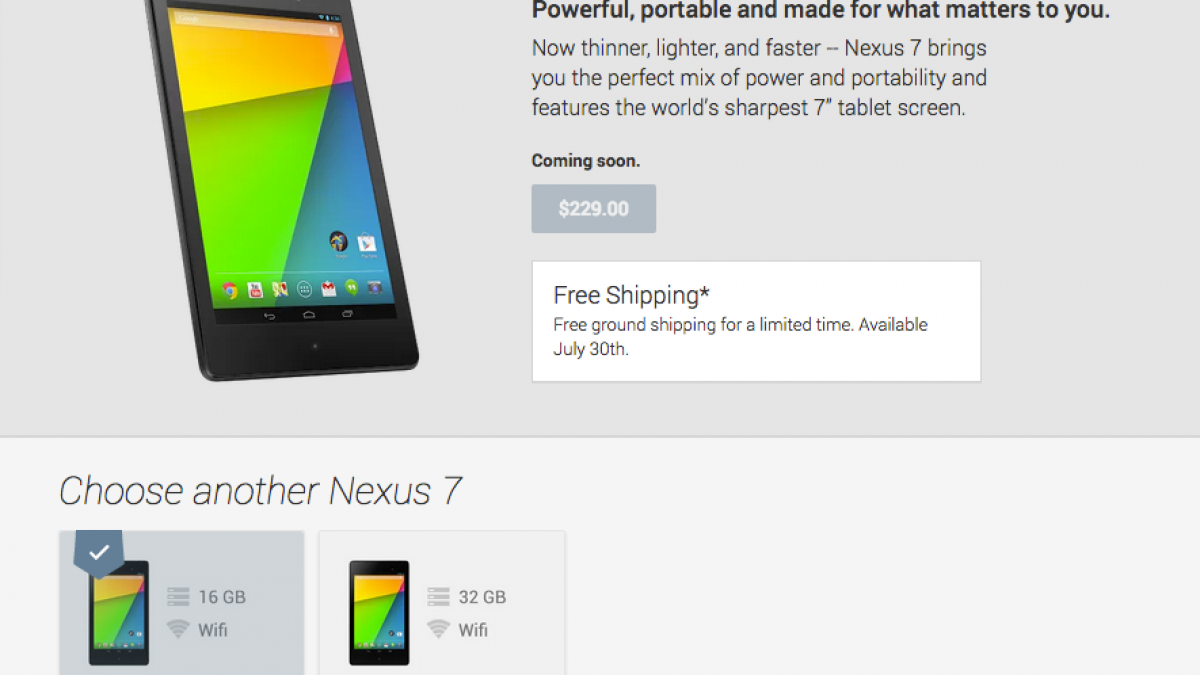Click the tablet's recent apps button
Screen dimensions: 1200x675
[347, 313]
